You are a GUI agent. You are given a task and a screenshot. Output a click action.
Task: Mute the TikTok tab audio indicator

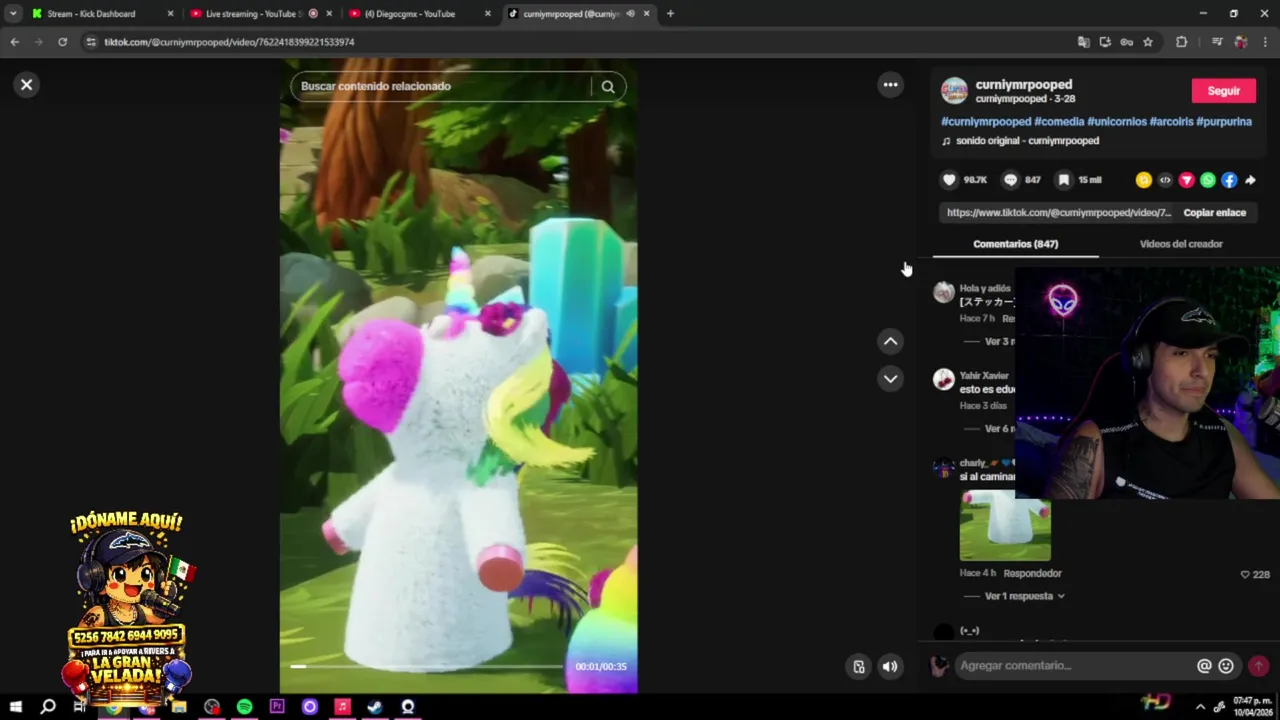630,14
